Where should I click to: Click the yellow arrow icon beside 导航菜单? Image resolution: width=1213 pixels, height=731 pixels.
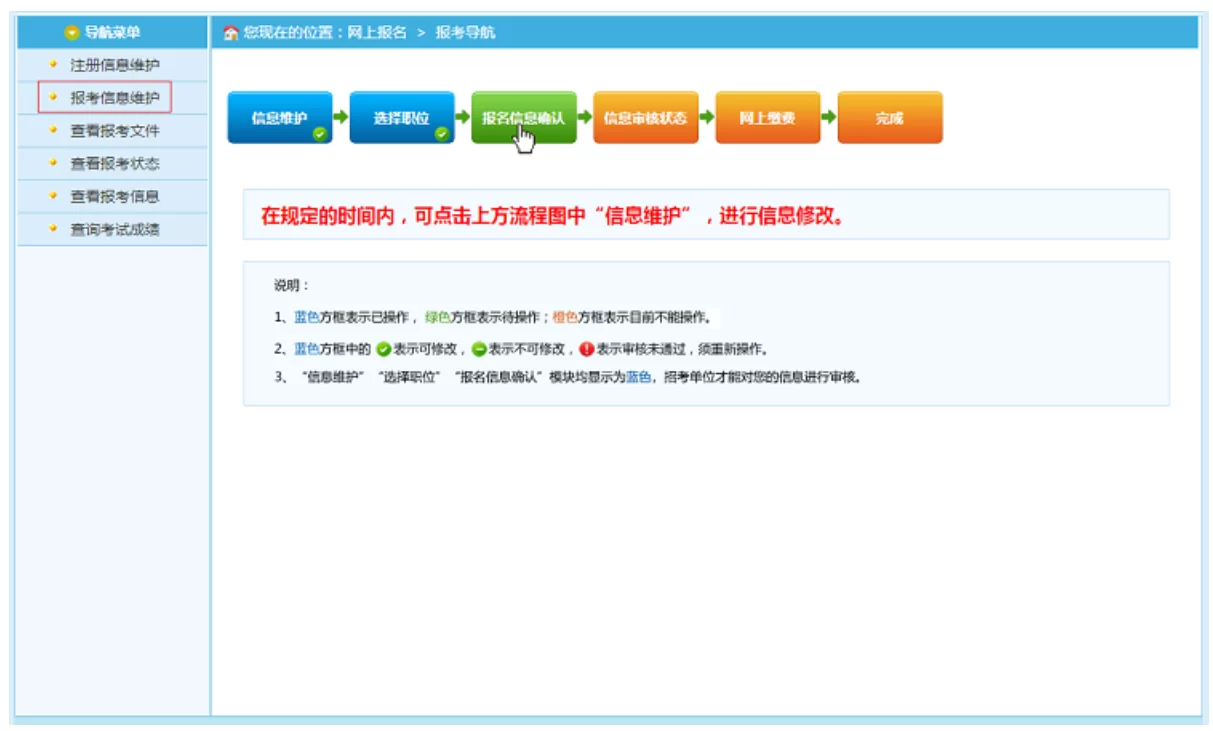tap(71, 33)
